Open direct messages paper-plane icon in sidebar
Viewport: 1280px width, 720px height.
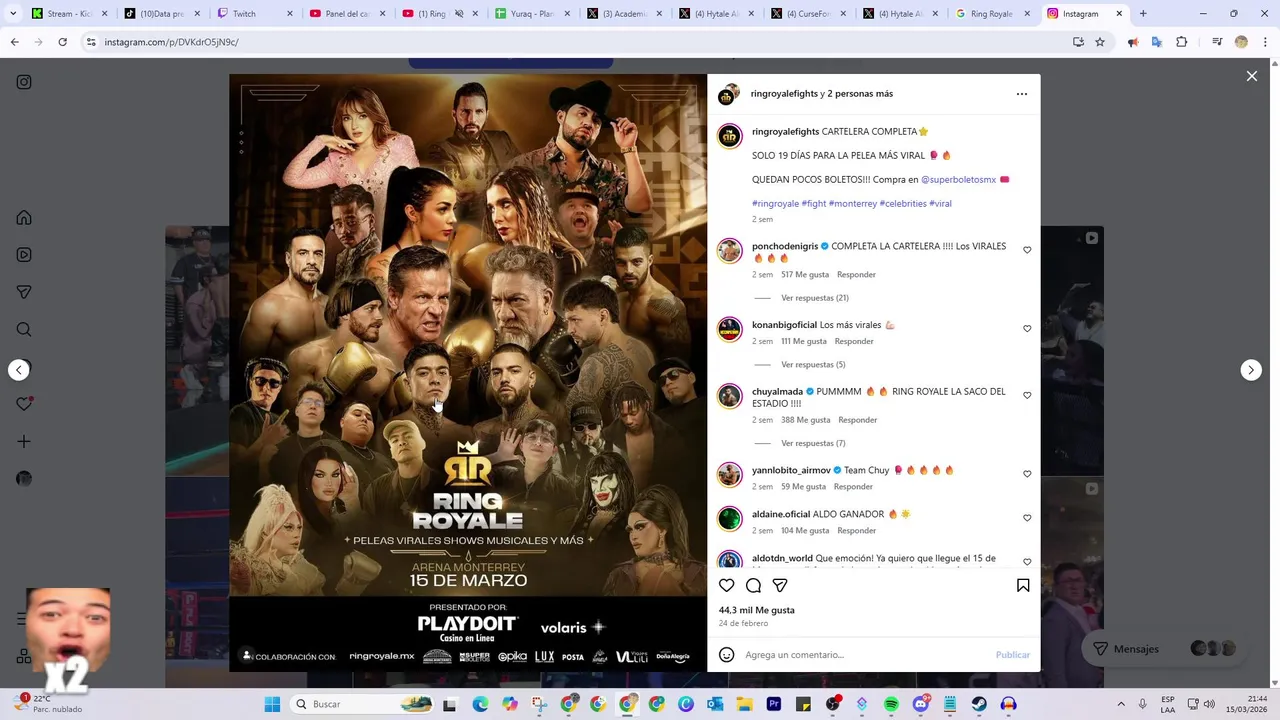tap(24, 292)
